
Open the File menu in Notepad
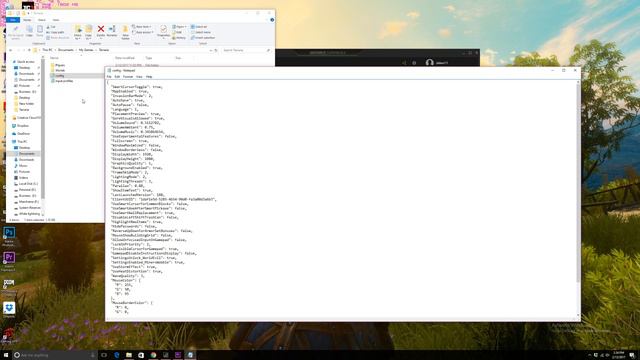pos(109,77)
